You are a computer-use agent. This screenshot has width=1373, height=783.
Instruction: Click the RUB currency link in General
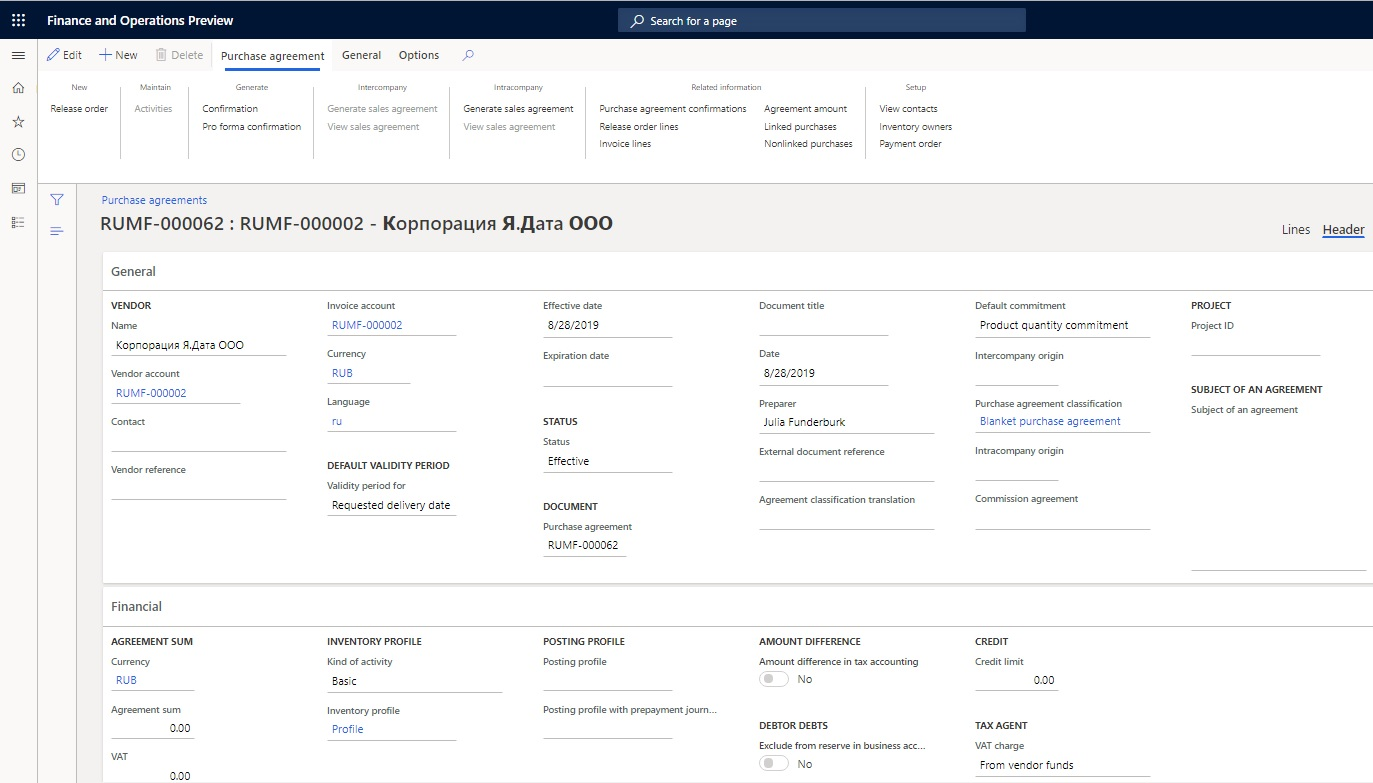(x=342, y=373)
